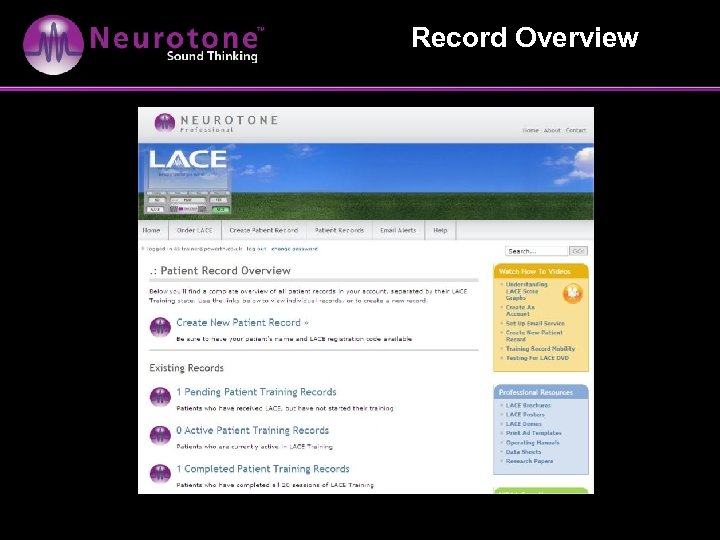Open Create An Account video link

[520, 310]
